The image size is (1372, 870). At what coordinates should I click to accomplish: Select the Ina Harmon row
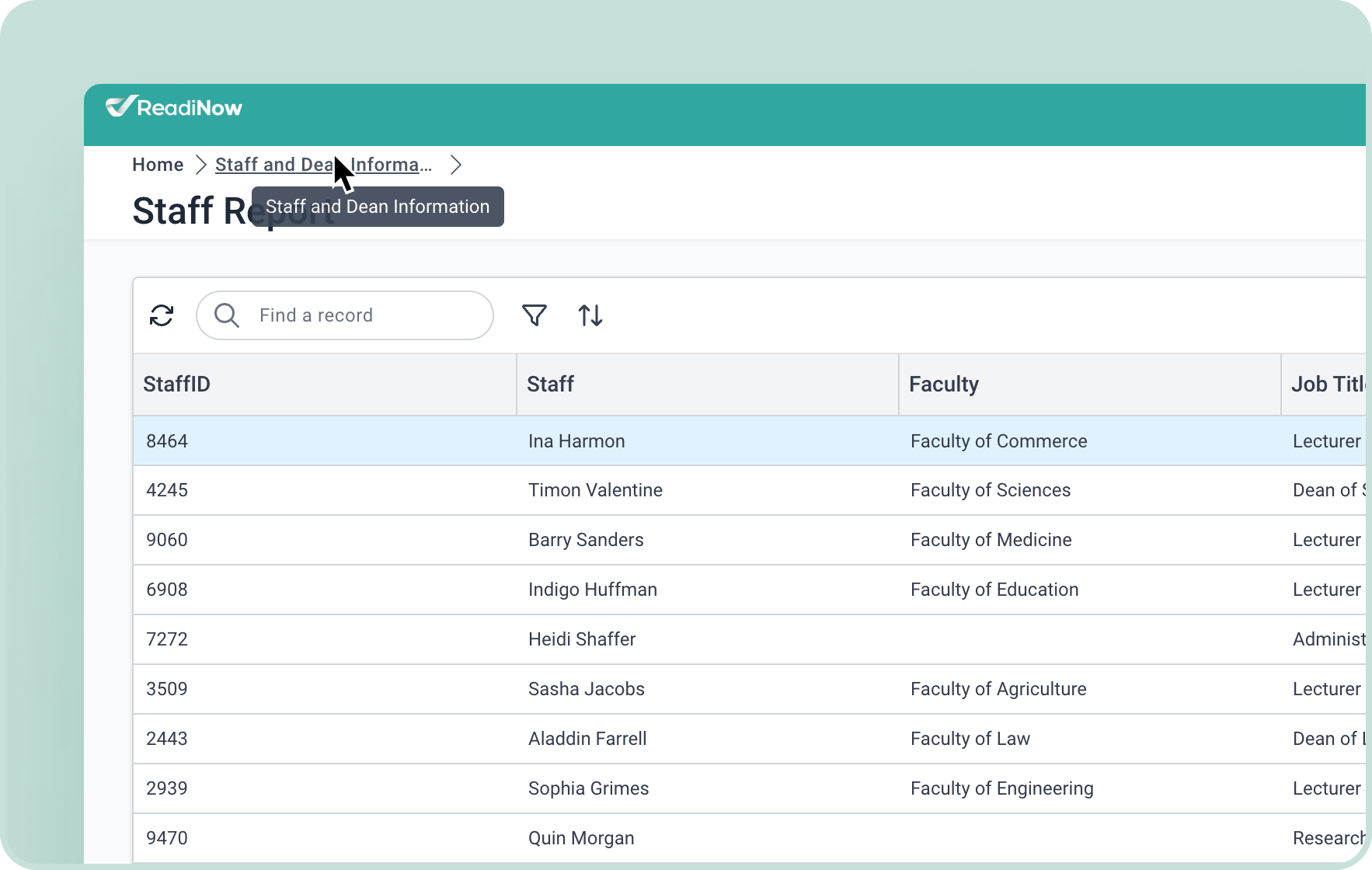576,441
